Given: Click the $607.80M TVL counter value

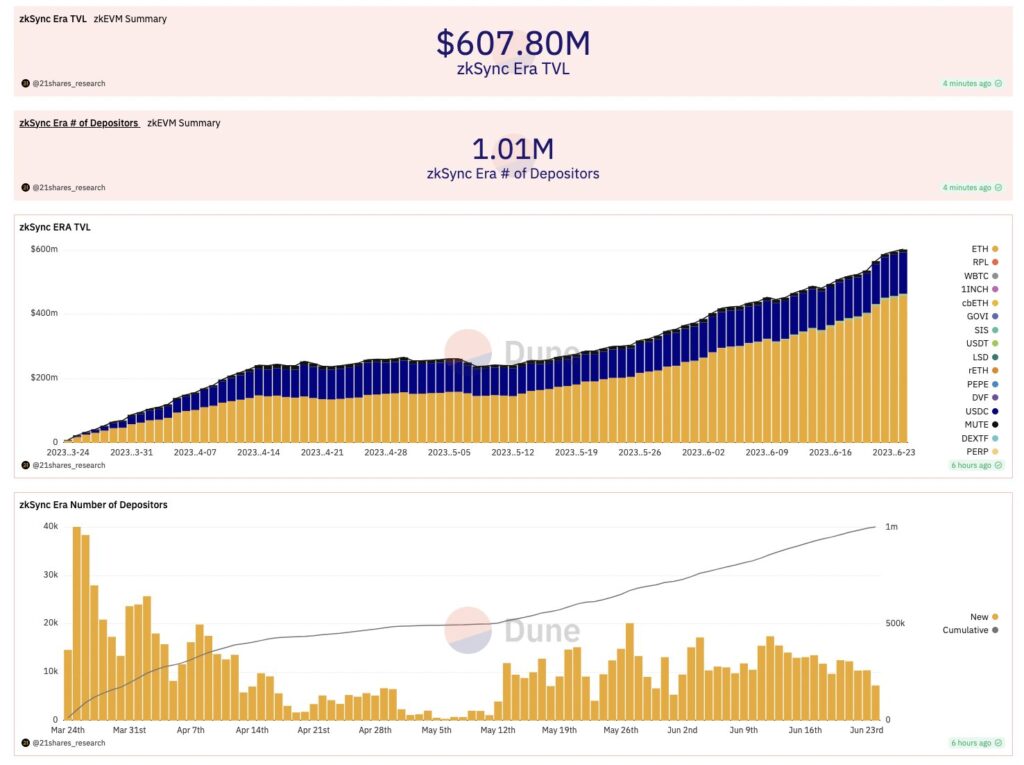Looking at the screenshot, I should [x=513, y=43].
